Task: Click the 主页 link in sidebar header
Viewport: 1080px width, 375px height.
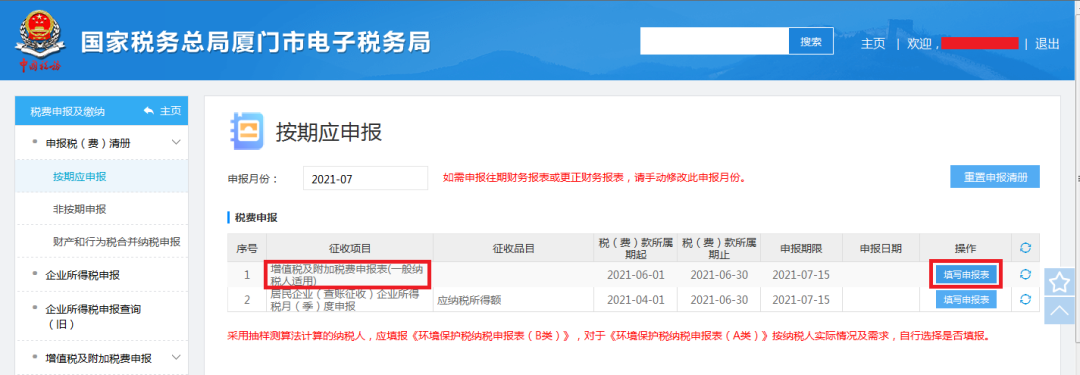Action: [170, 111]
